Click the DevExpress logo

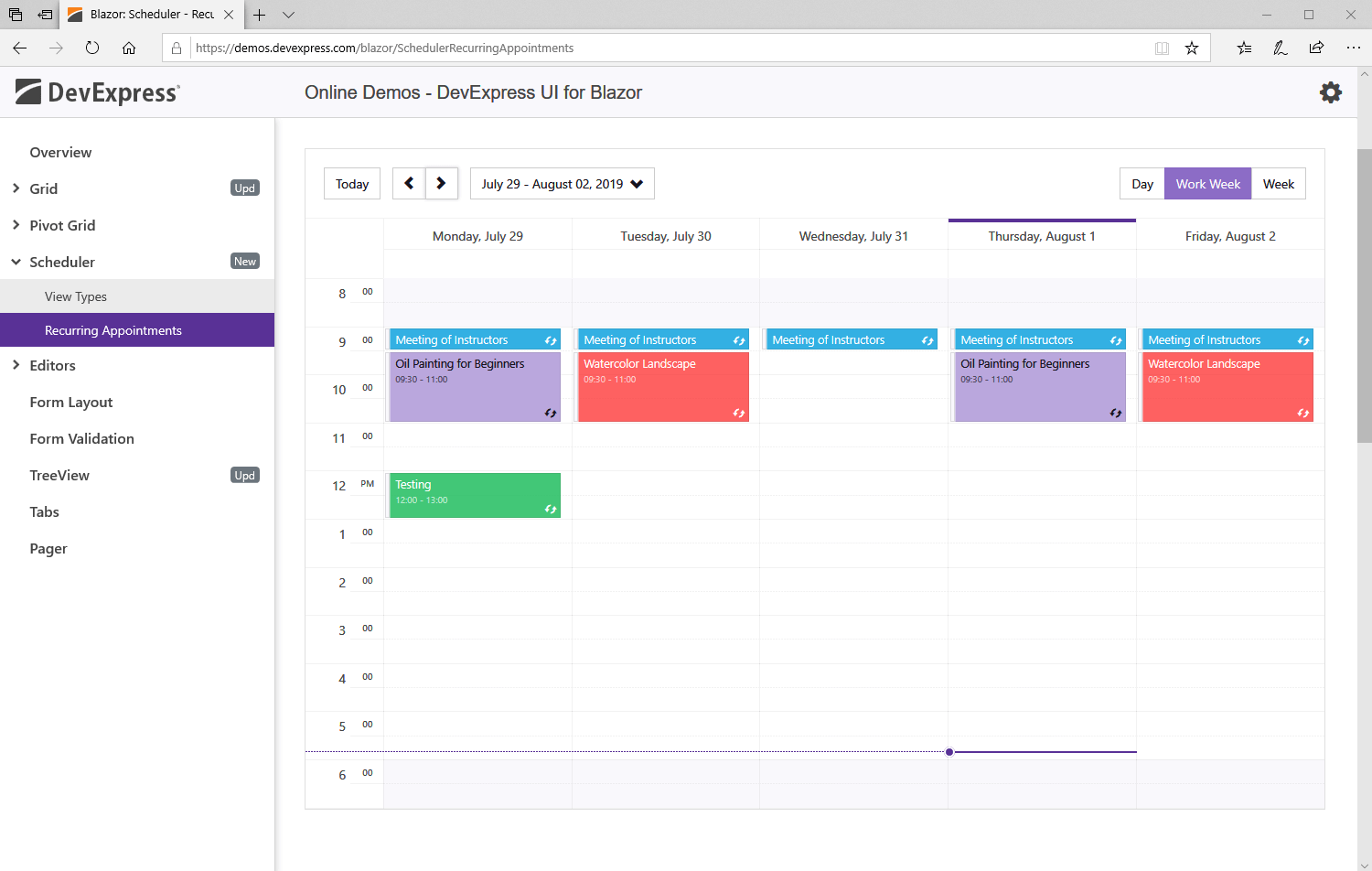pyautogui.click(x=98, y=92)
